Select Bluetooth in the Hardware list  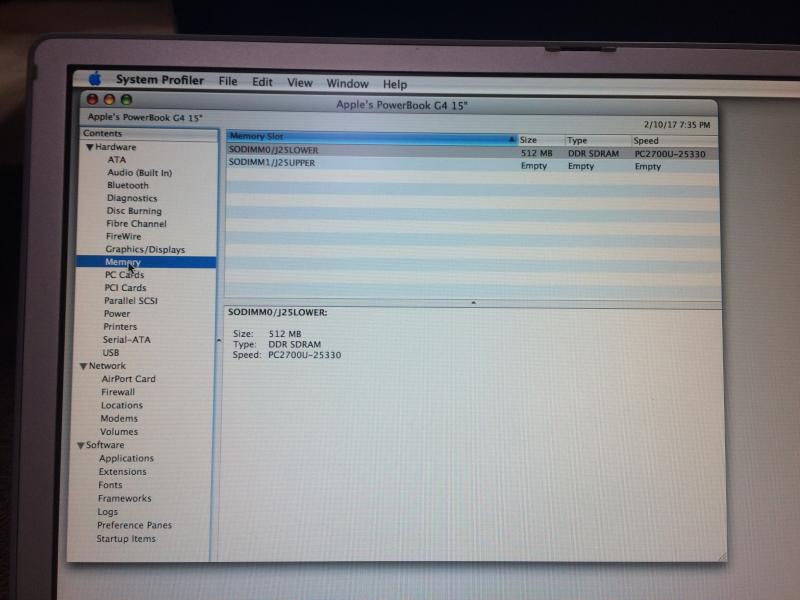tap(128, 185)
